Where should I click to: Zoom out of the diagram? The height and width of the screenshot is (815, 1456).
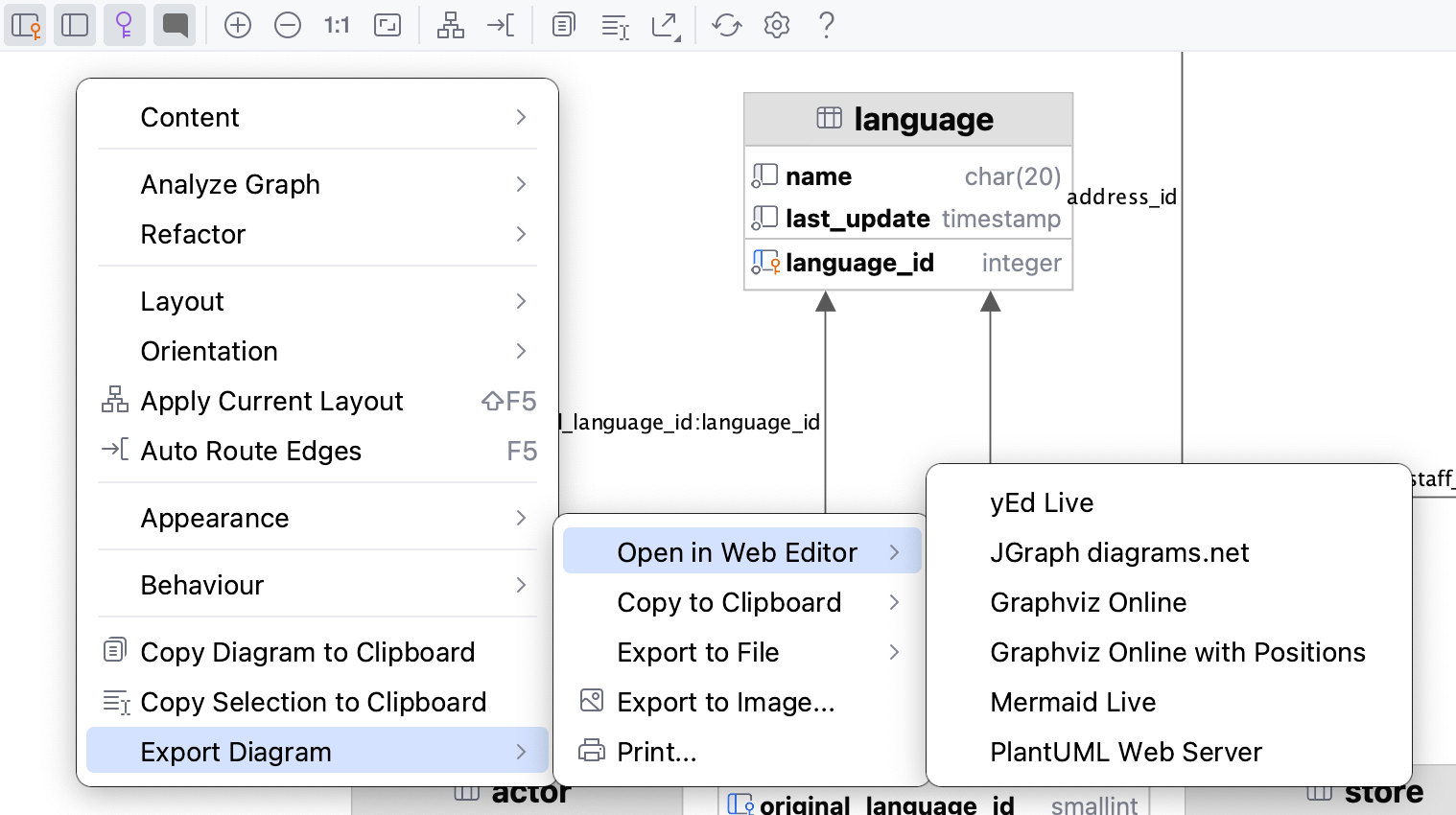point(288,25)
